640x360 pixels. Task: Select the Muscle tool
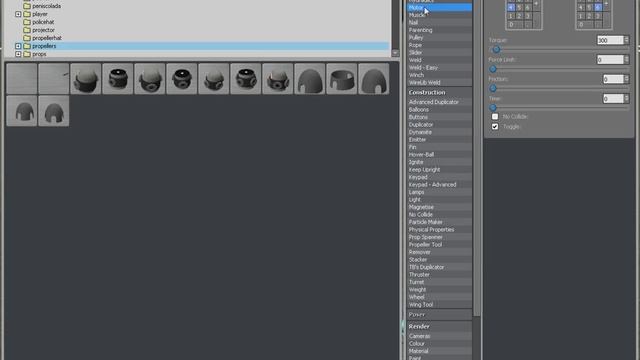439,15
